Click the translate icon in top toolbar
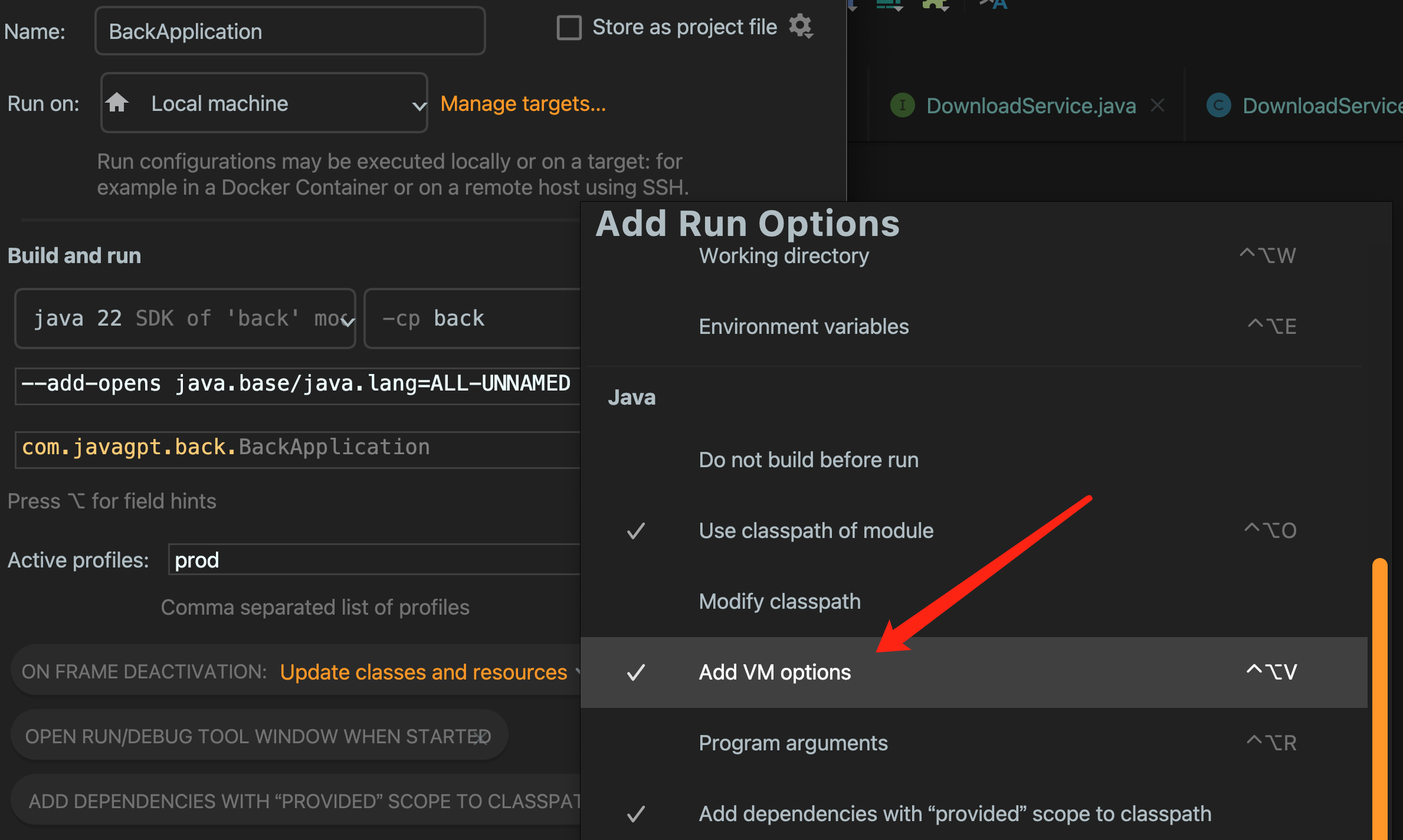 click(994, 5)
